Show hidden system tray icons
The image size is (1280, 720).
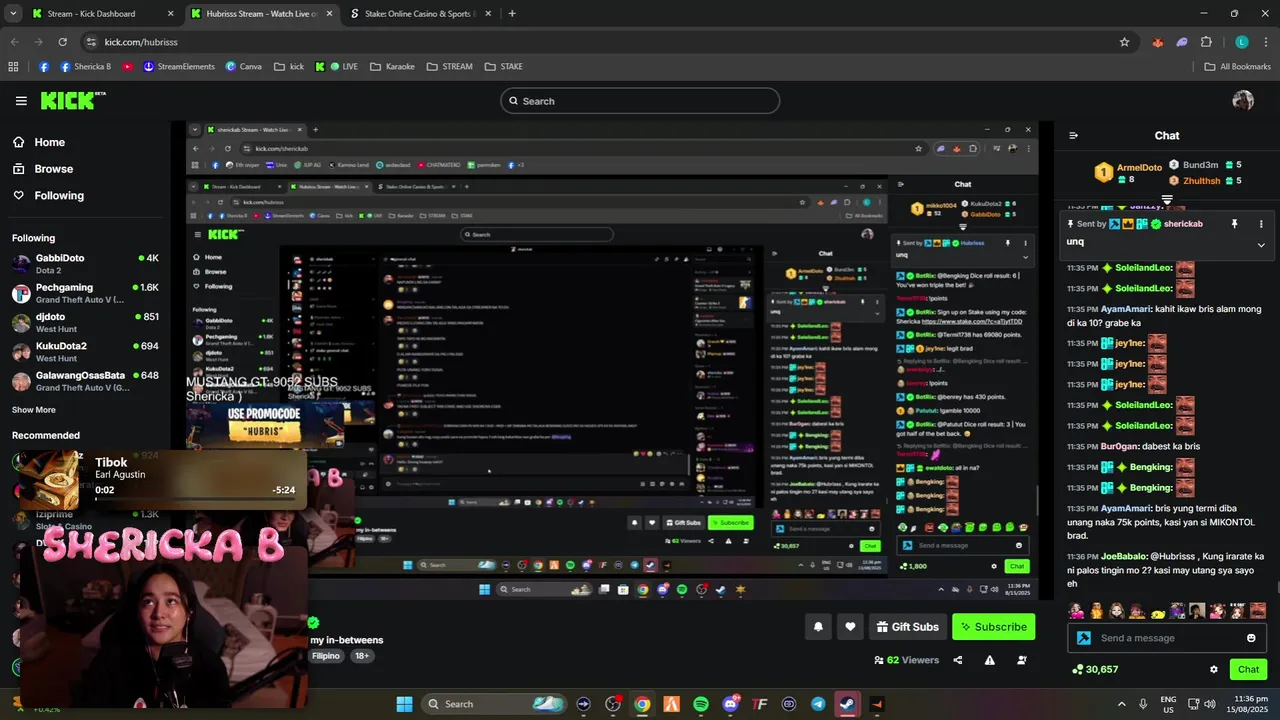(x=1121, y=704)
